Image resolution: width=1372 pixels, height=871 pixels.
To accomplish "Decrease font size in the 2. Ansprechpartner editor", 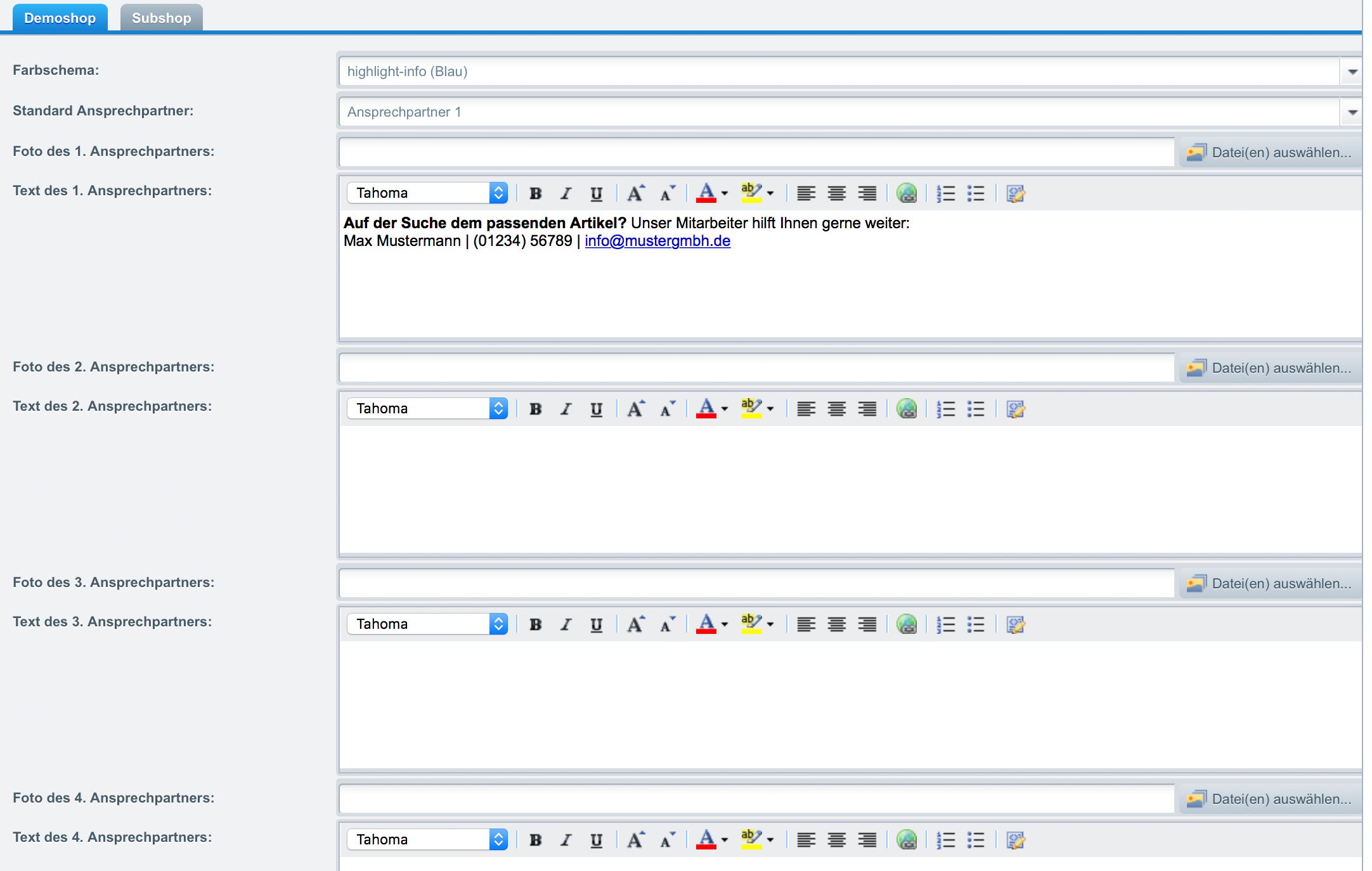I will 668,409.
